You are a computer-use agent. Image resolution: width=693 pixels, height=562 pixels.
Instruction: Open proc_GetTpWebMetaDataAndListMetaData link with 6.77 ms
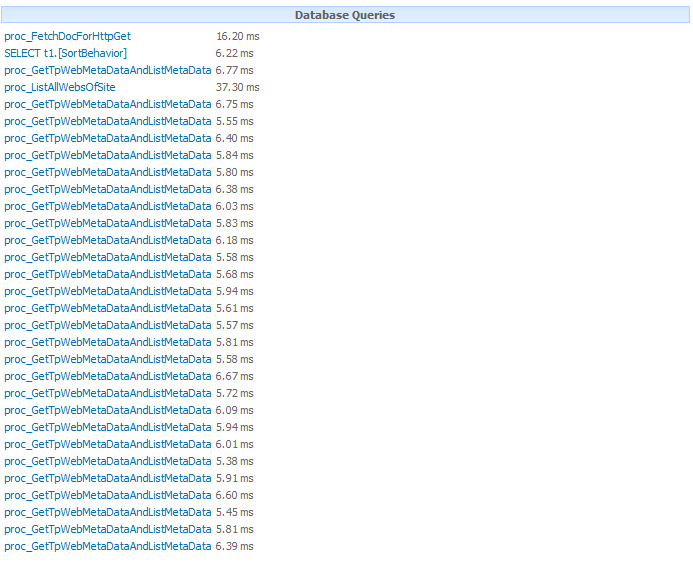click(x=108, y=70)
